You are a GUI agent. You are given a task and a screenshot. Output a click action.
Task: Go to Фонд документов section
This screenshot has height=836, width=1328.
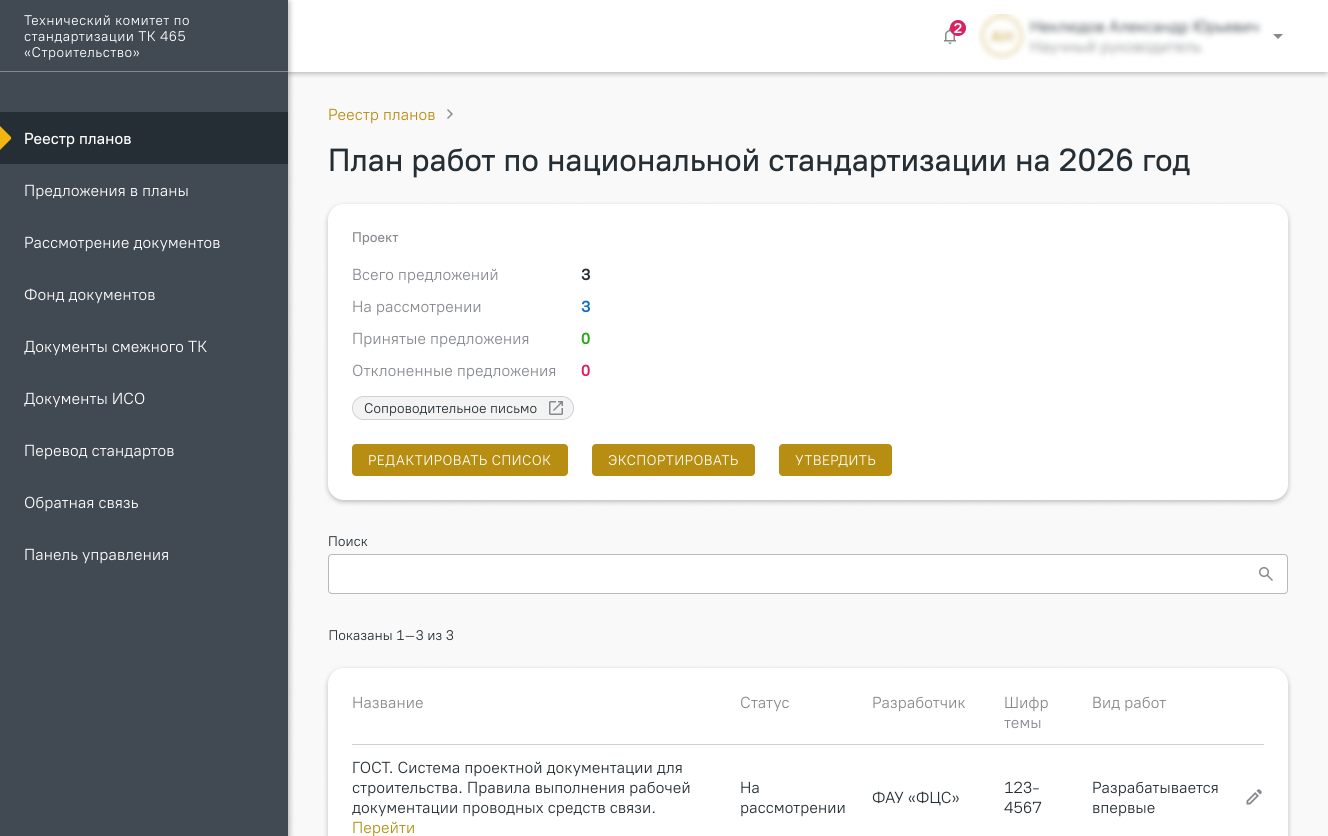click(x=89, y=295)
